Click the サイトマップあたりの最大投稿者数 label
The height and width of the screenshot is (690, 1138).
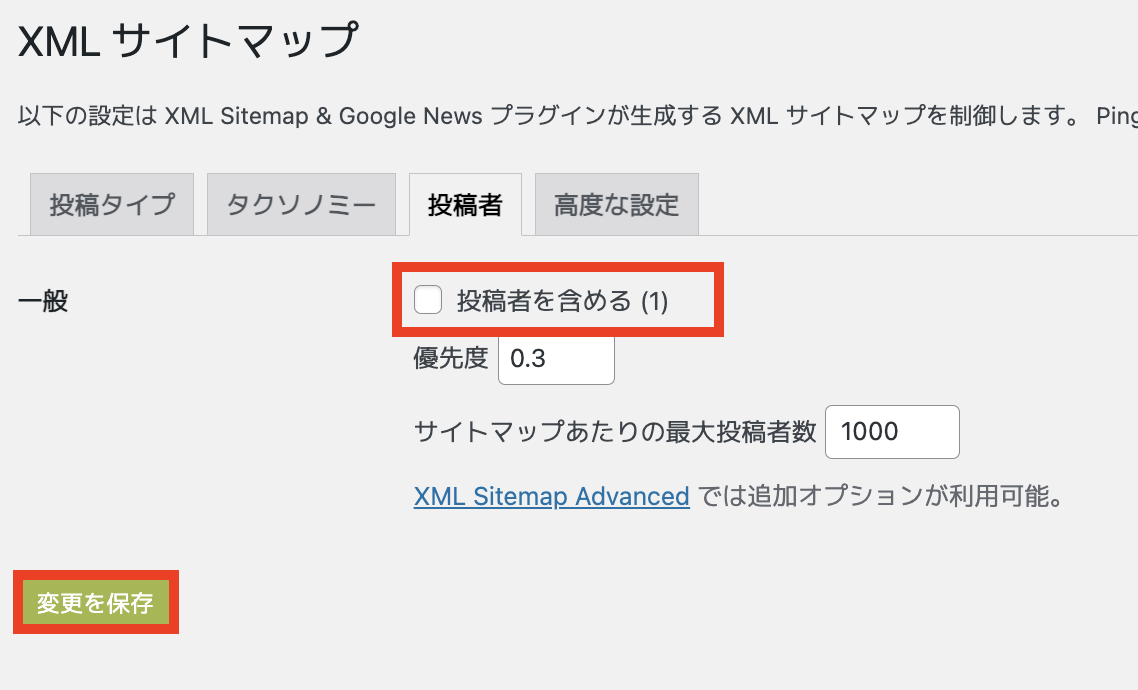(x=615, y=432)
